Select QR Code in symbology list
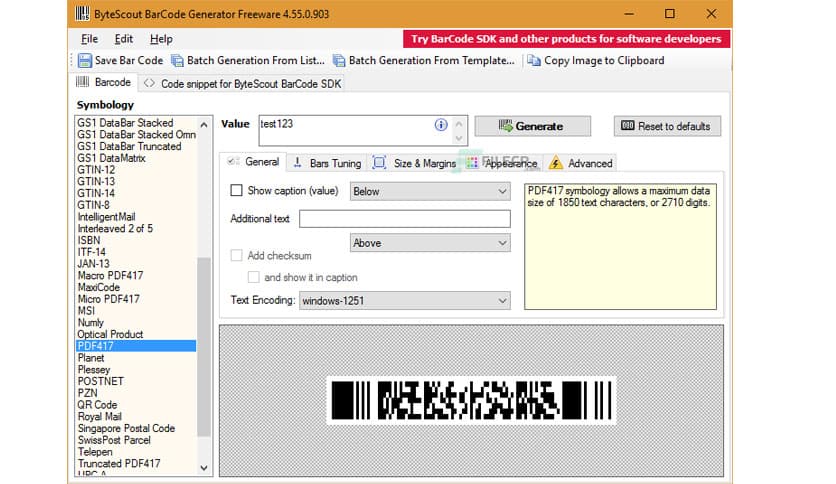Screen dimensions: 836x484 click(x=97, y=405)
